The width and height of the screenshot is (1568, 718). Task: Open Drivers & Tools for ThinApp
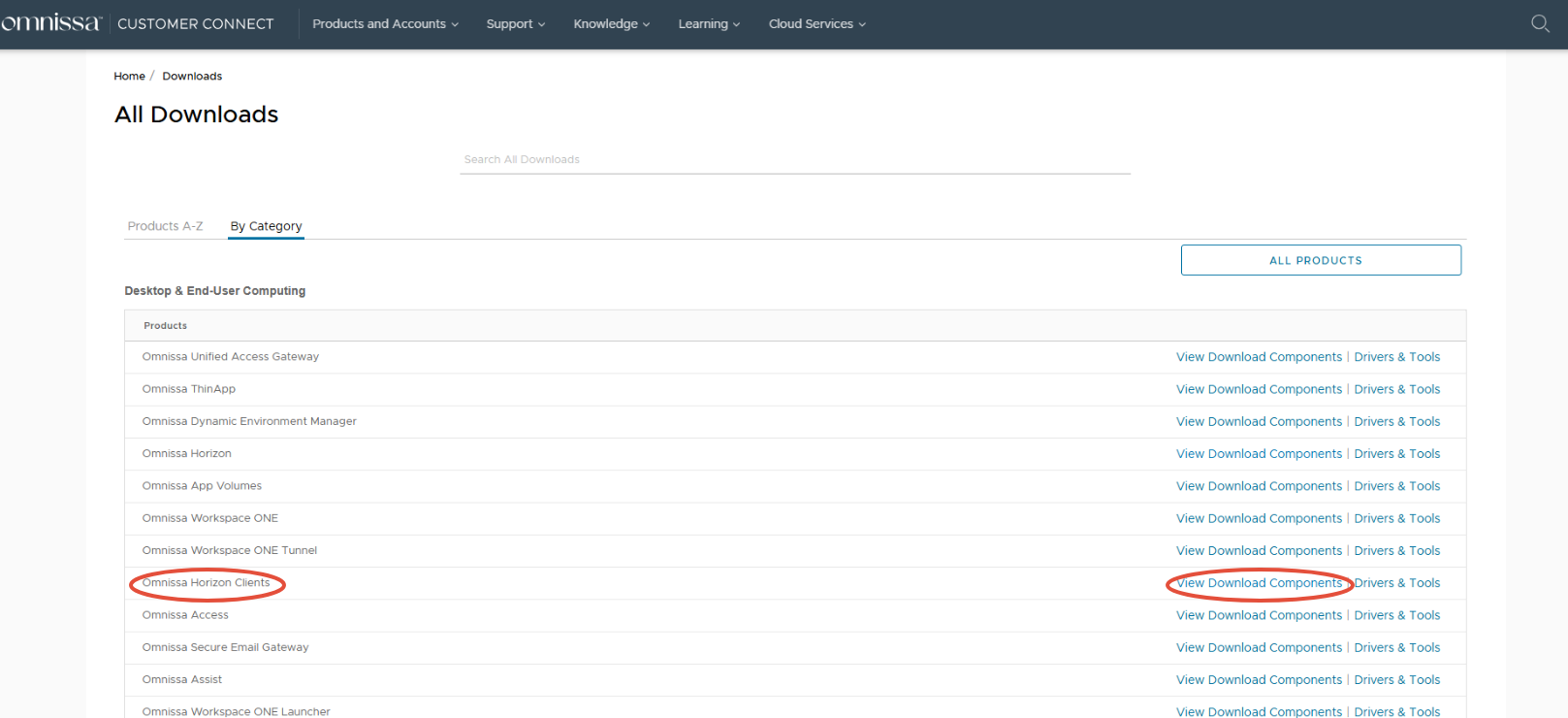click(x=1396, y=389)
